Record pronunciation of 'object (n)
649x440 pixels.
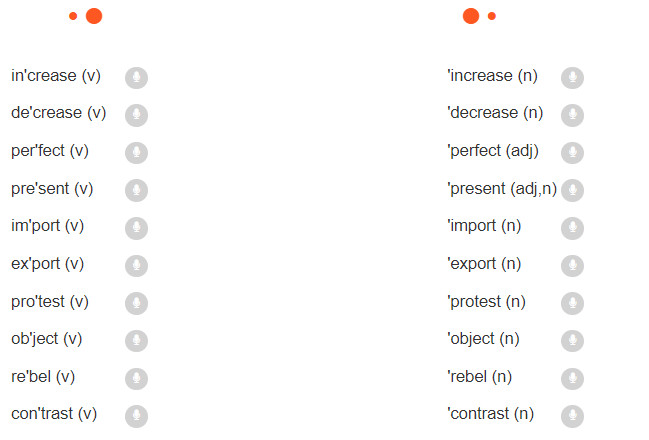(572, 341)
